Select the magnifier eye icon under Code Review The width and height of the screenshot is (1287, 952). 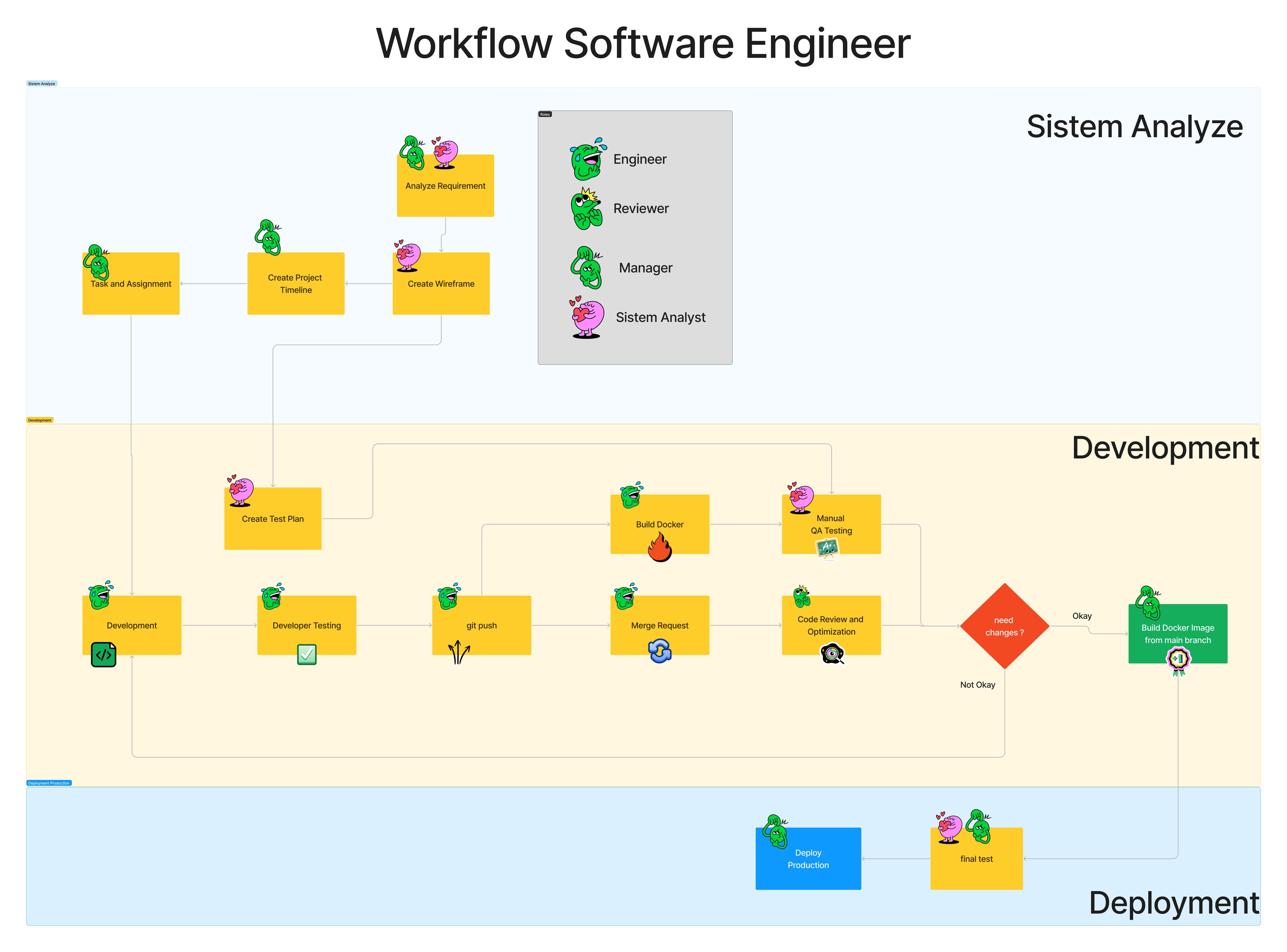(x=832, y=653)
